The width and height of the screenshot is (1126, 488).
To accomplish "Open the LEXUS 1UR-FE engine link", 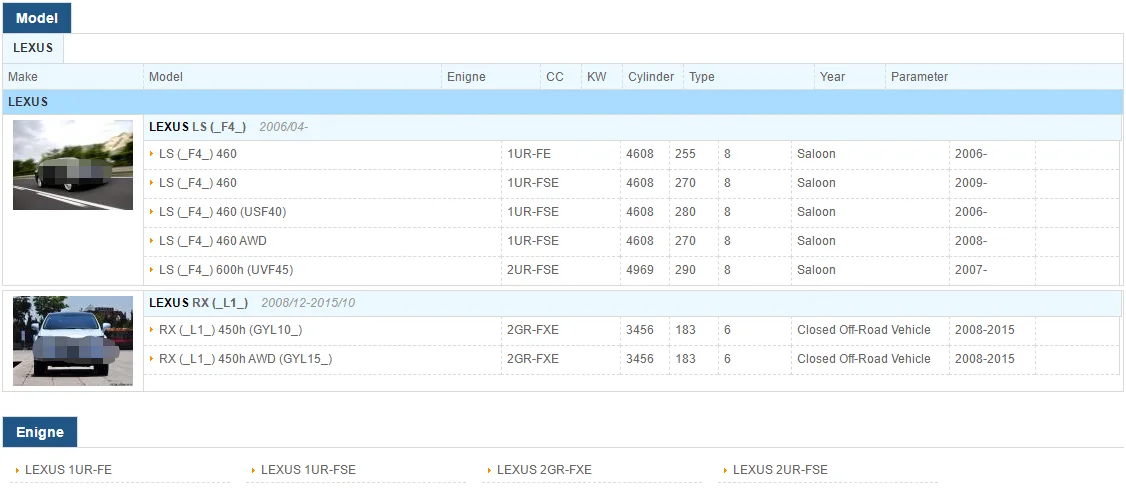I will pos(68,470).
